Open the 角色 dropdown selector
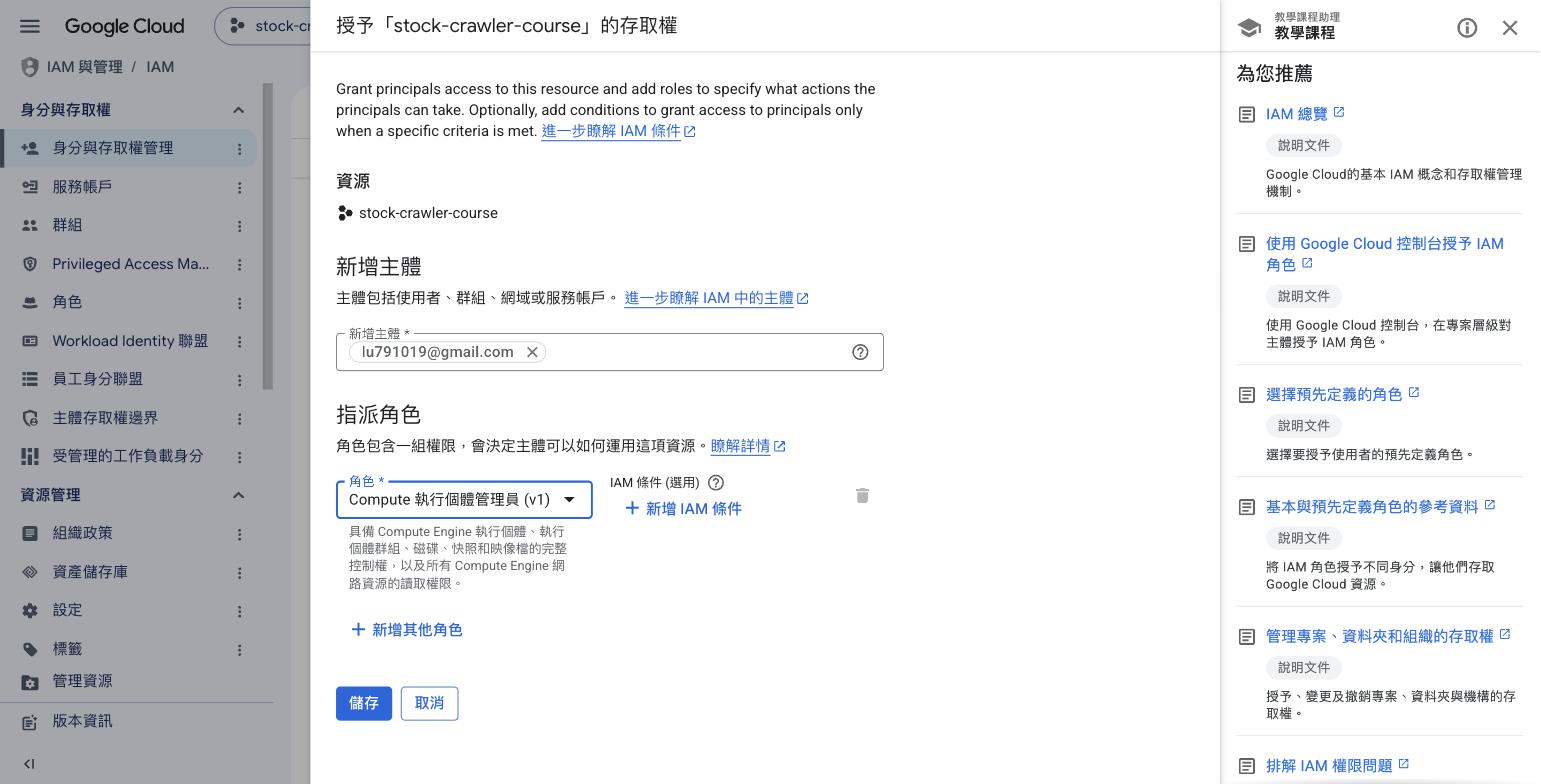The image size is (1541, 784). (x=464, y=500)
